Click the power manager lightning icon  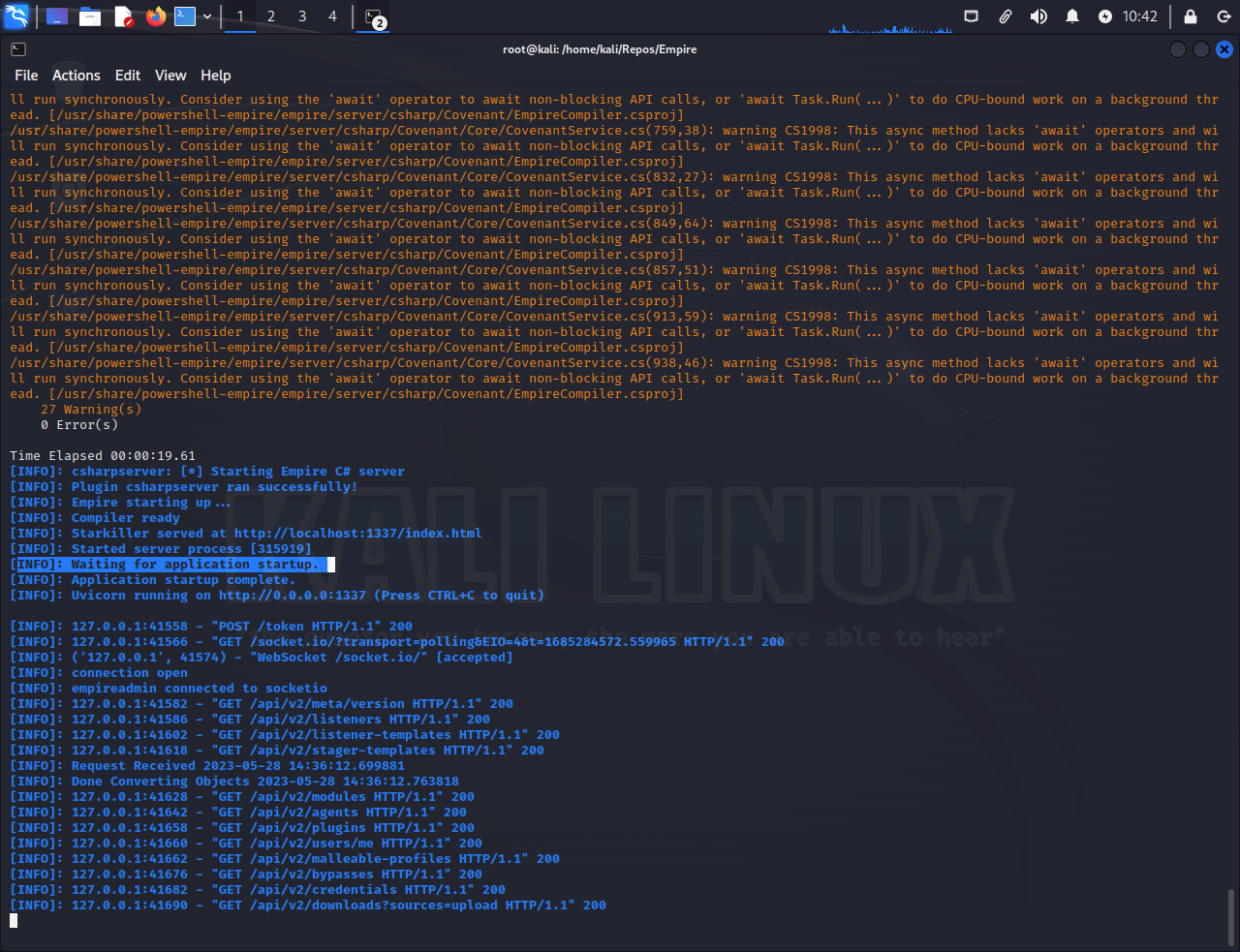[x=1105, y=16]
